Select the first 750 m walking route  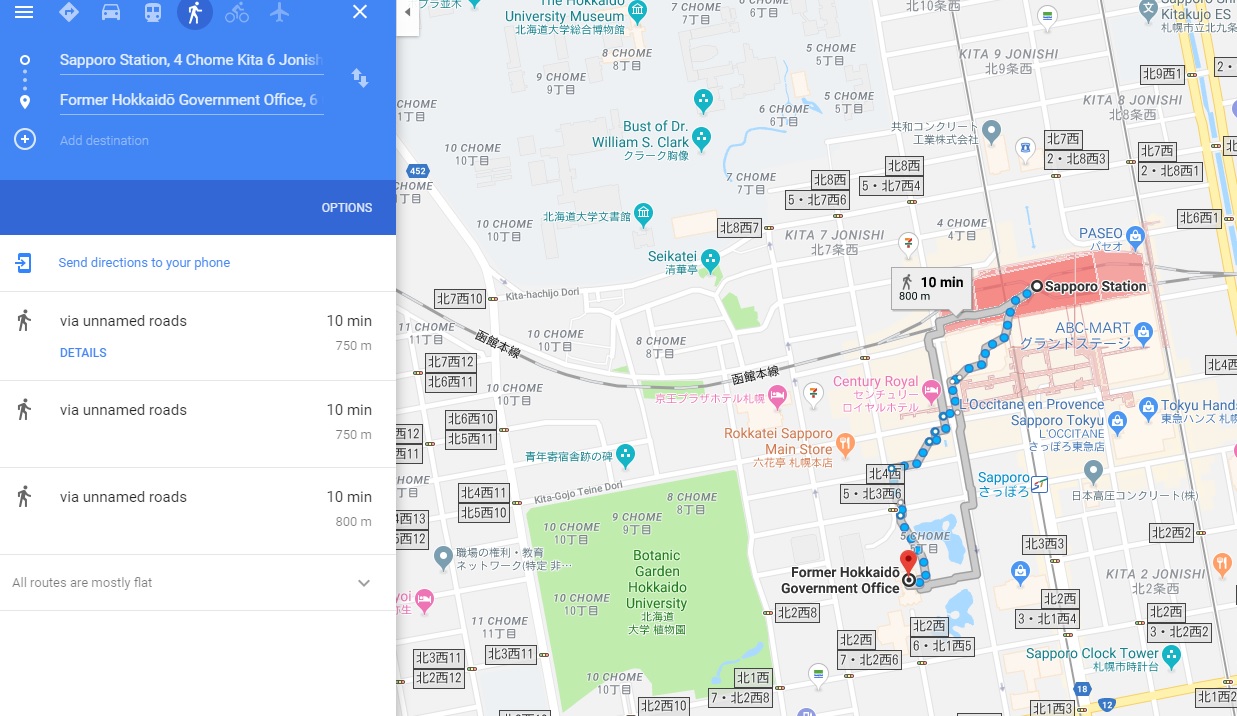point(198,336)
